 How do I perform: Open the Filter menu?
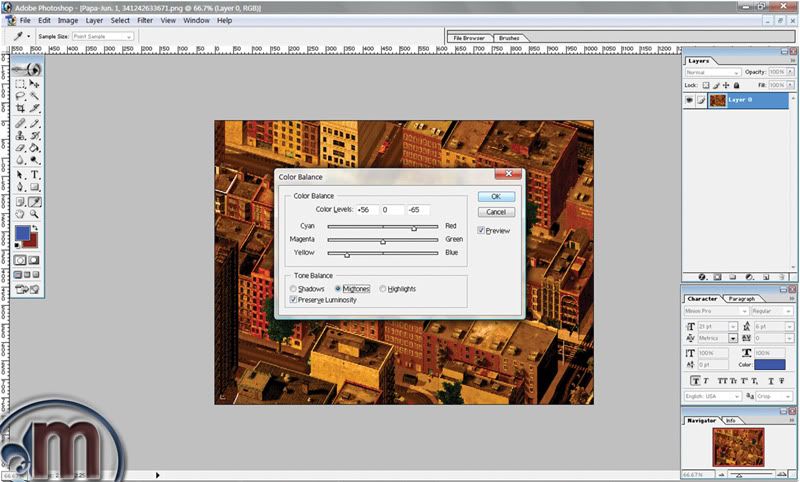[x=145, y=20]
